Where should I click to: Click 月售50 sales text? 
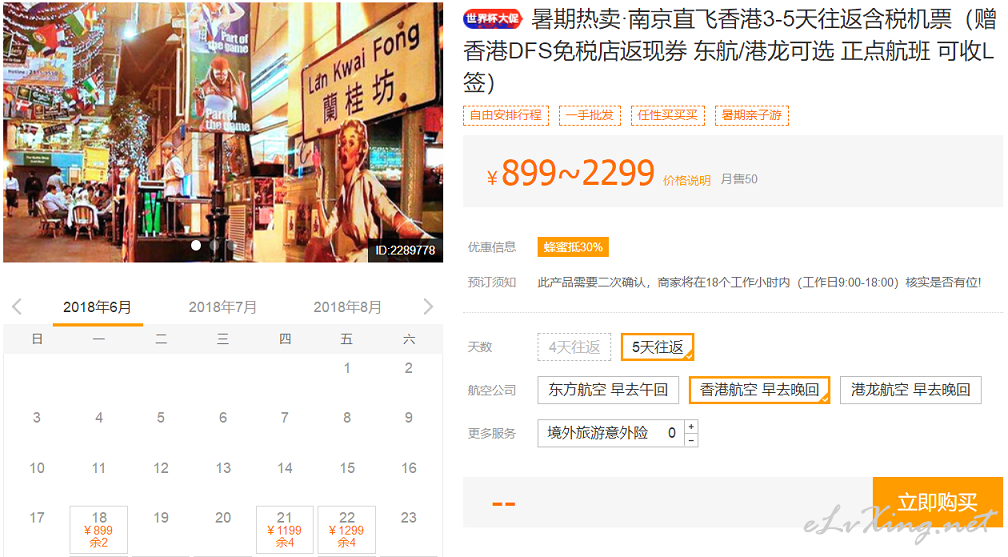[x=739, y=179]
